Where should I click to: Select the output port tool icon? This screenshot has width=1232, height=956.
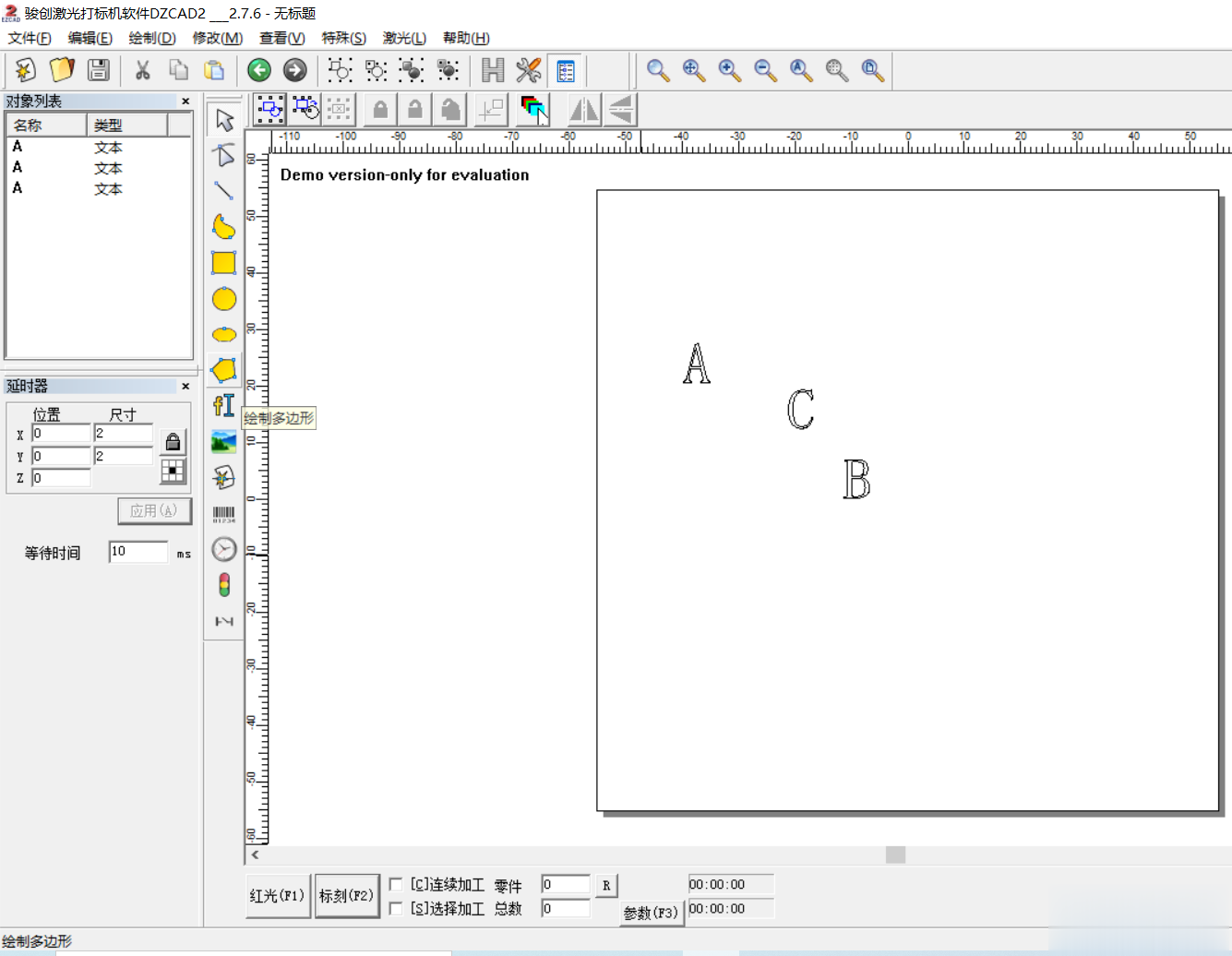click(x=224, y=621)
